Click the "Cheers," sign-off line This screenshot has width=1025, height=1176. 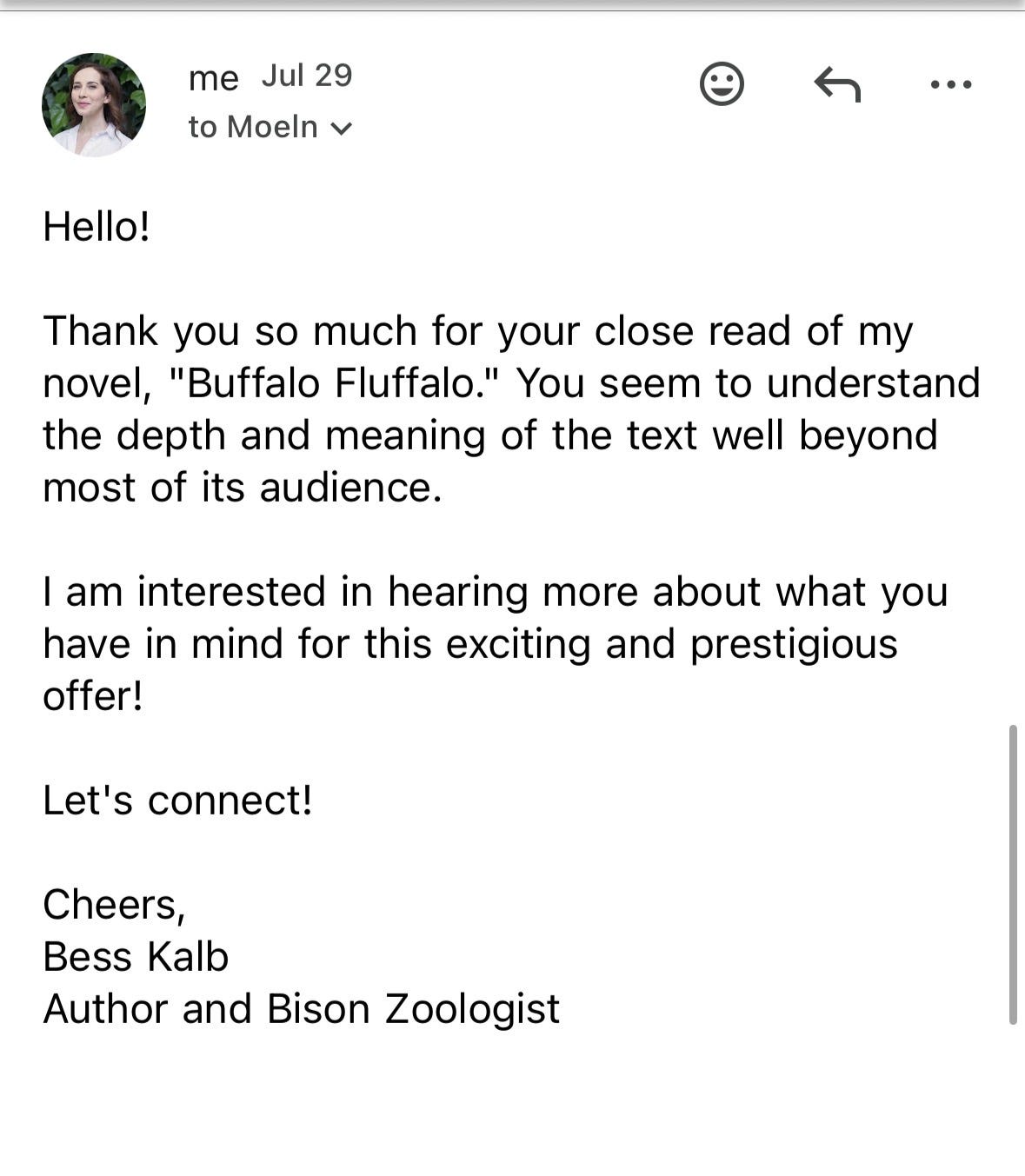(x=114, y=905)
